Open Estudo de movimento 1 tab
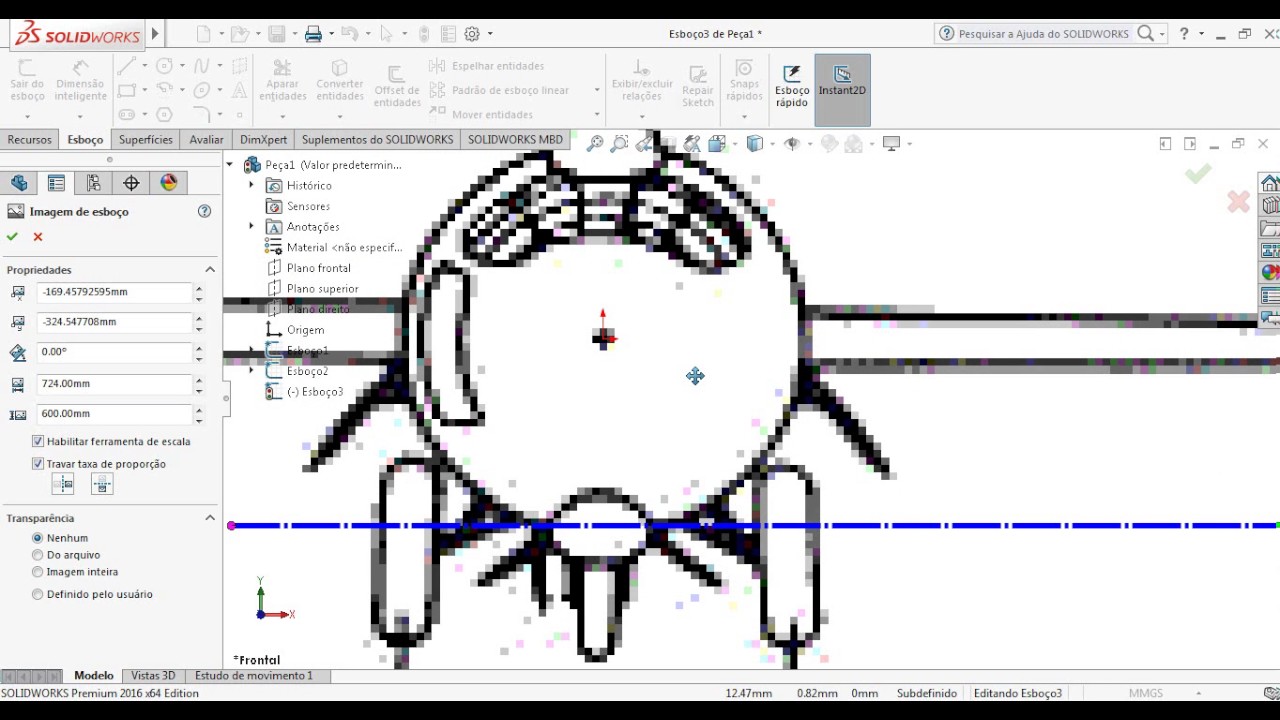 click(254, 676)
